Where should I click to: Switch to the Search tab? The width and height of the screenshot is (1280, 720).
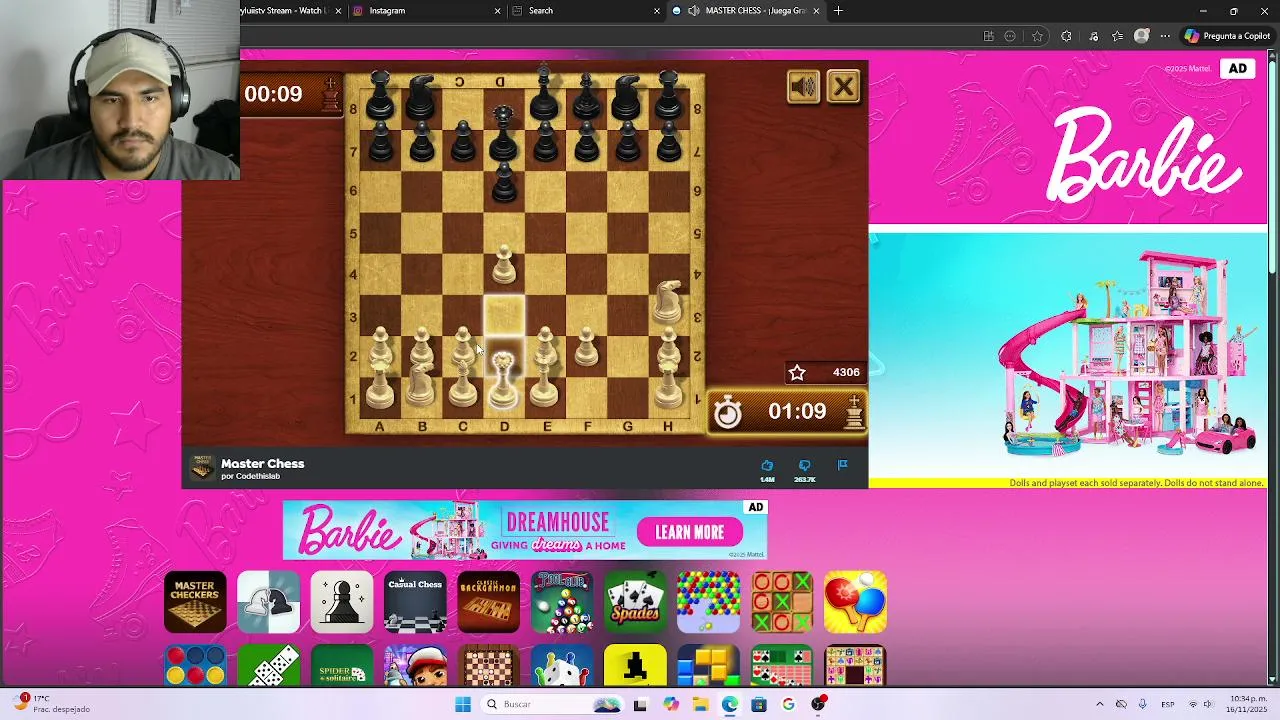587,11
